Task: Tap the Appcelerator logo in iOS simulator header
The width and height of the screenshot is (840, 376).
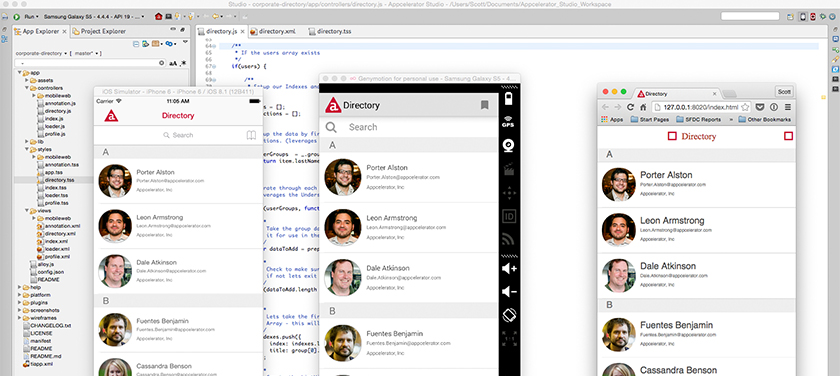Action: [x=111, y=116]
